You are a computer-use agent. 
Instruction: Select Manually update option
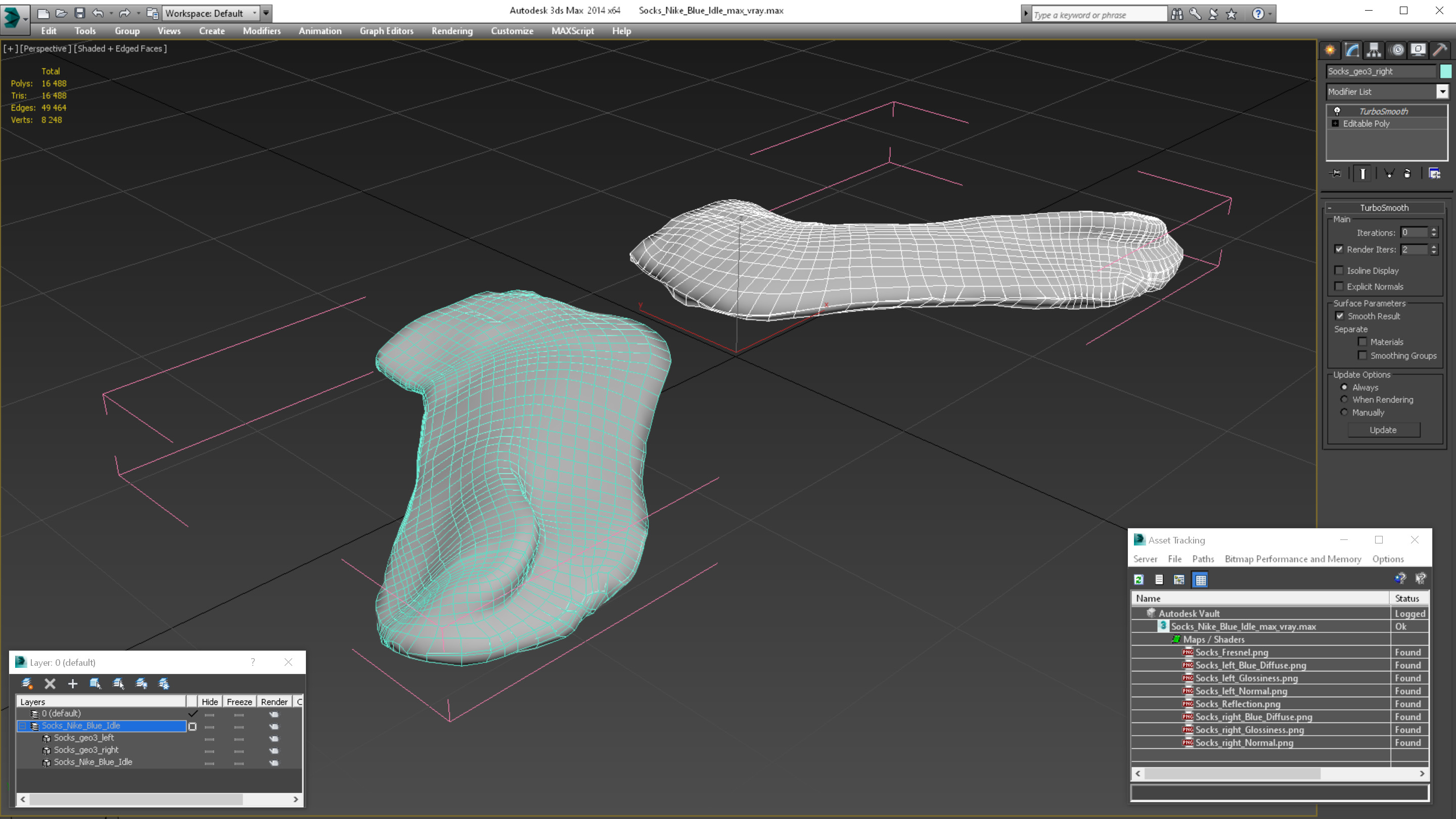coord(1344,412)
